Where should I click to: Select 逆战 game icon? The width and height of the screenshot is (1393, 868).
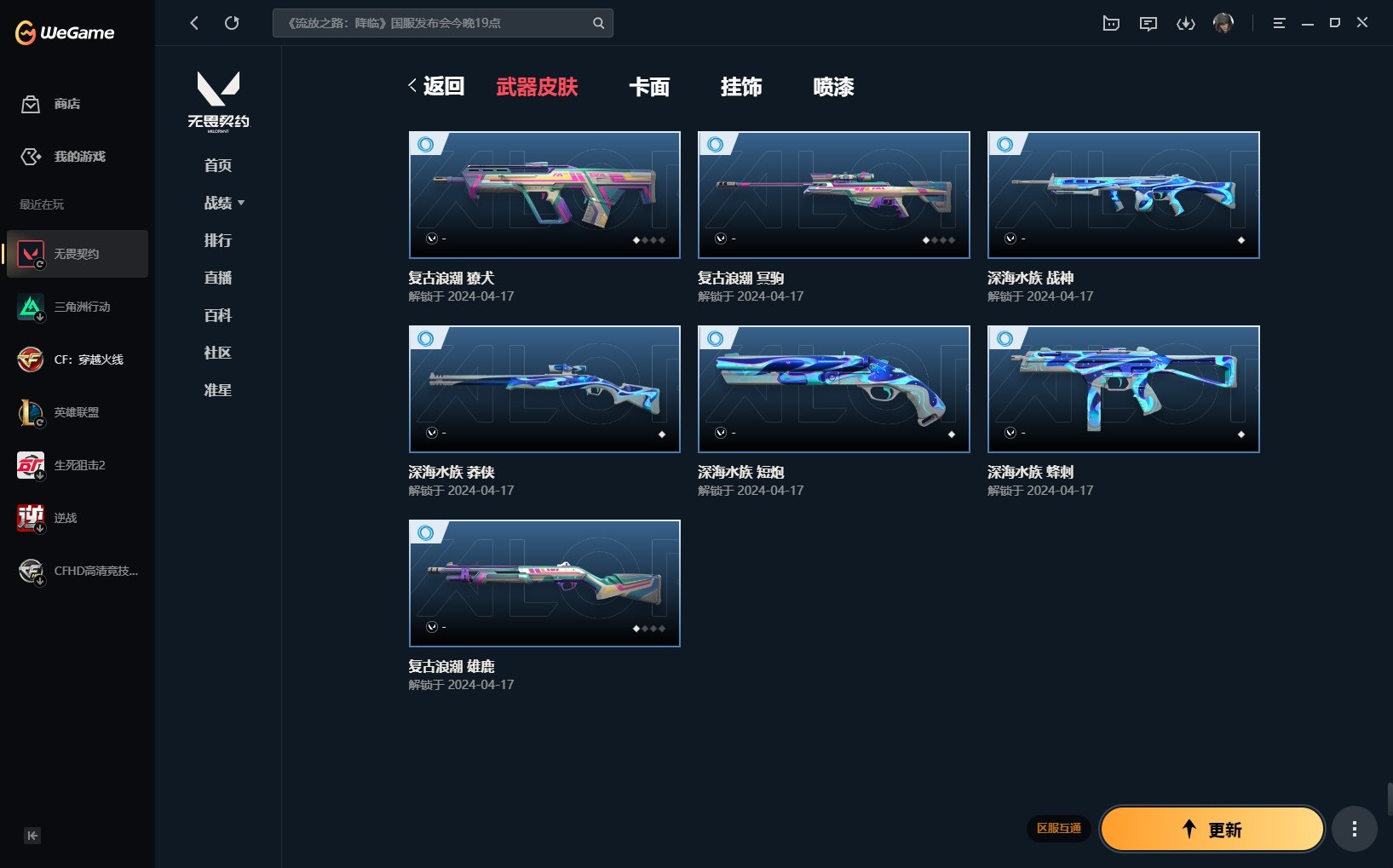31,518
